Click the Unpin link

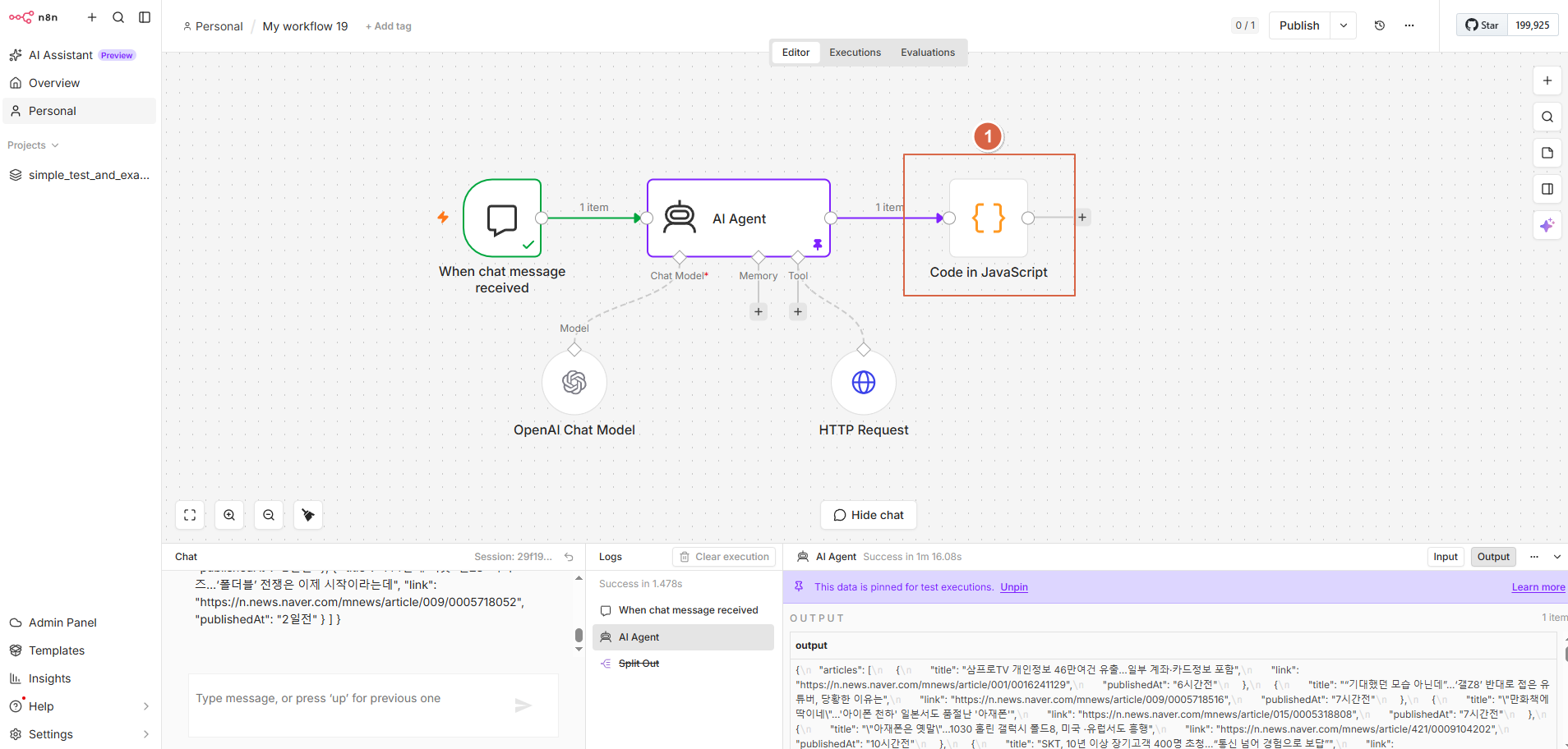click(1014, 587)
